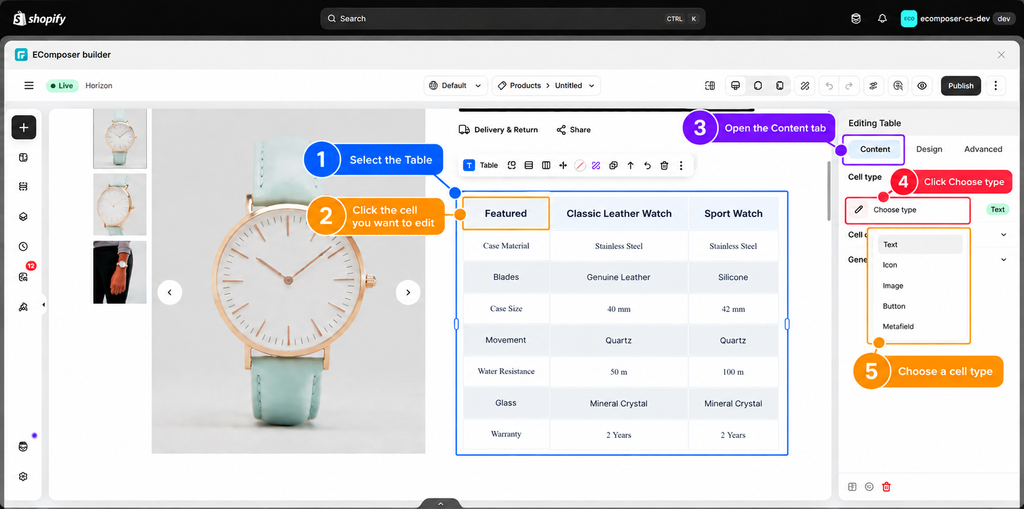Viewport: 1024px width, 509px height.
Task: Select Button cell type option
Action: pyautogui.click(x=920, y=306)
